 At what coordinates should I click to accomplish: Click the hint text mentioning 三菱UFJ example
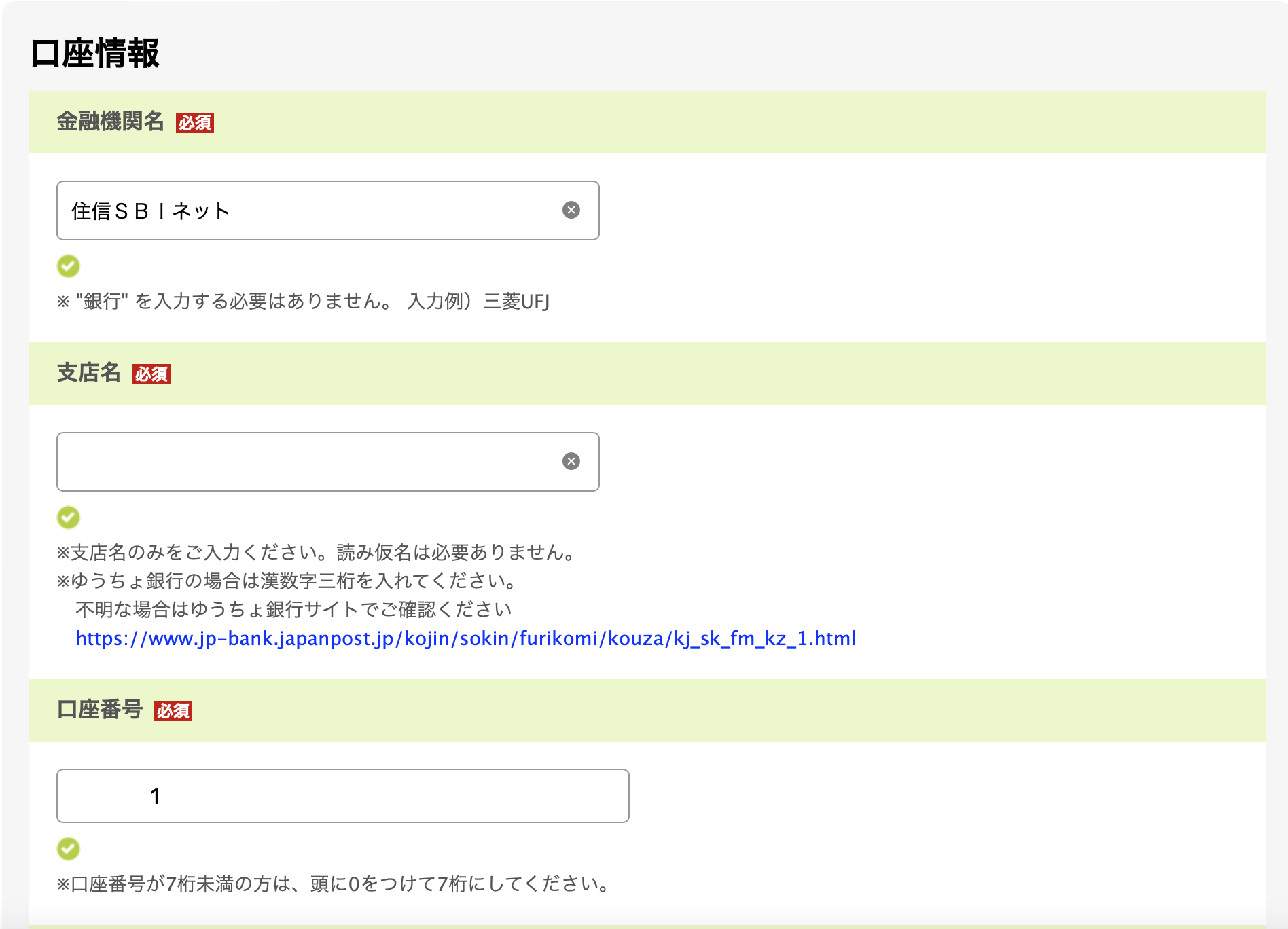[303, 301]
